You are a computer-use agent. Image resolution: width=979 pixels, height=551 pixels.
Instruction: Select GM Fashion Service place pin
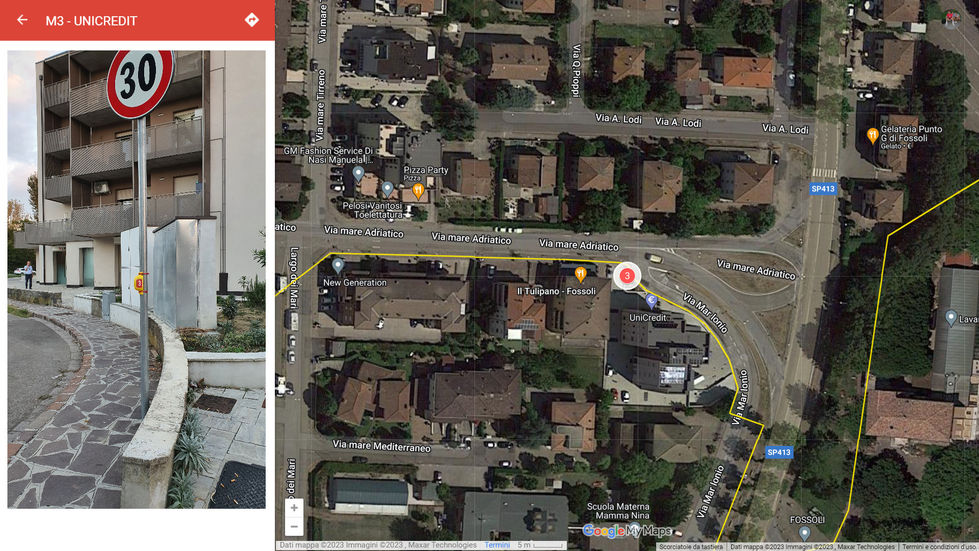358,173
